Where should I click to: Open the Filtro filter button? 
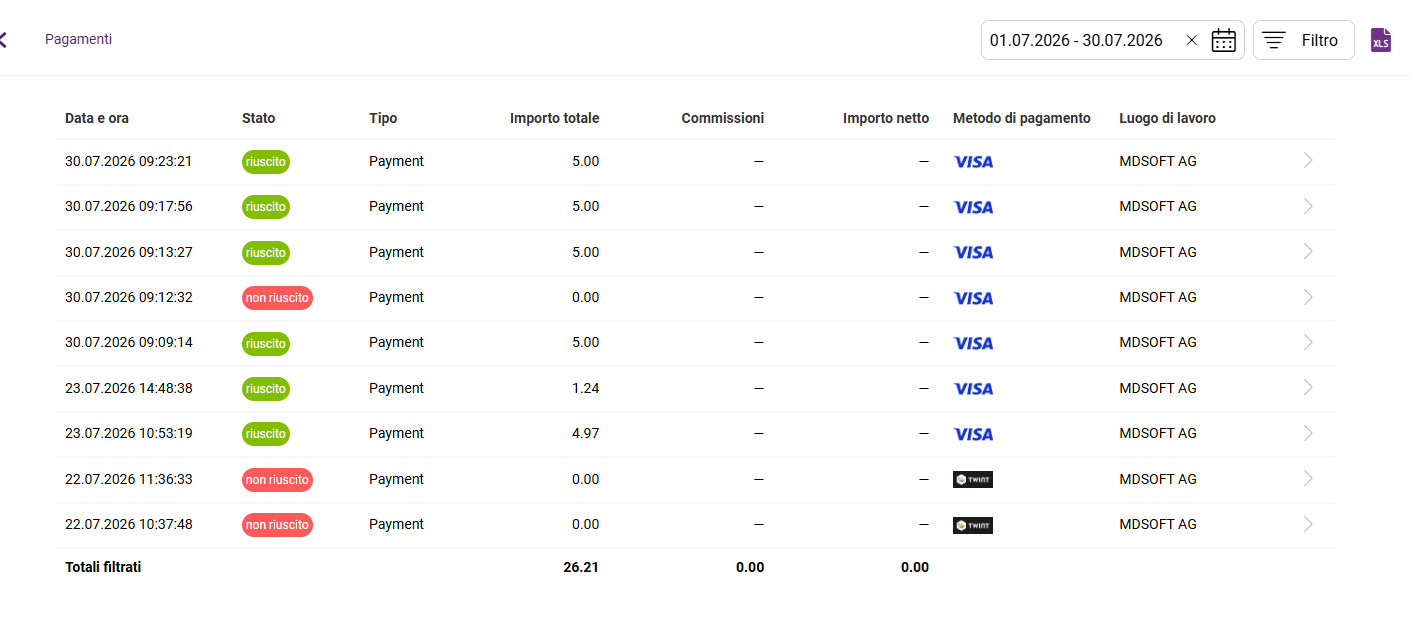click(x=1304, y=40)
